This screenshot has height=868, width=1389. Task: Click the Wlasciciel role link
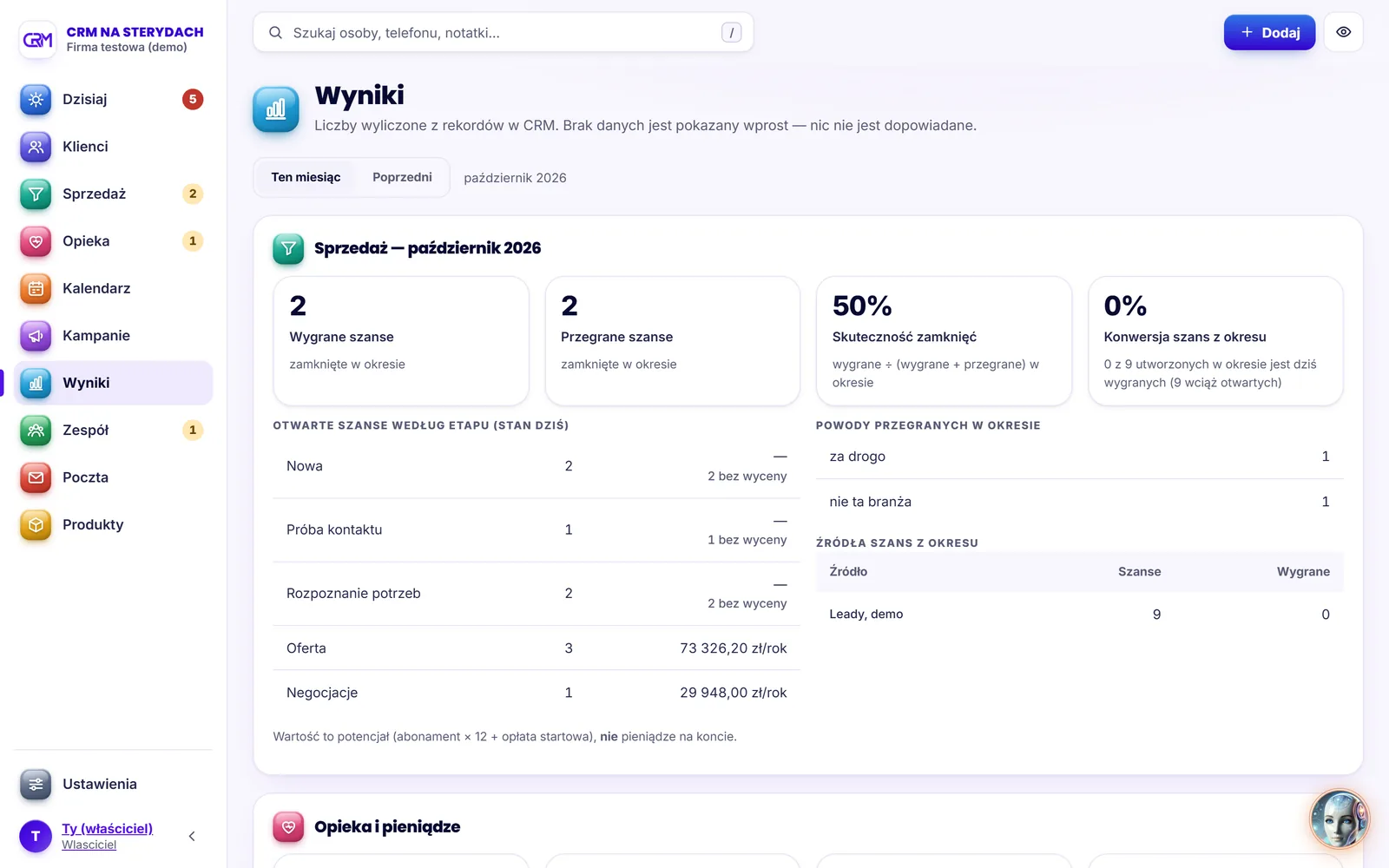pyautogui.click(x=89, y=845)
